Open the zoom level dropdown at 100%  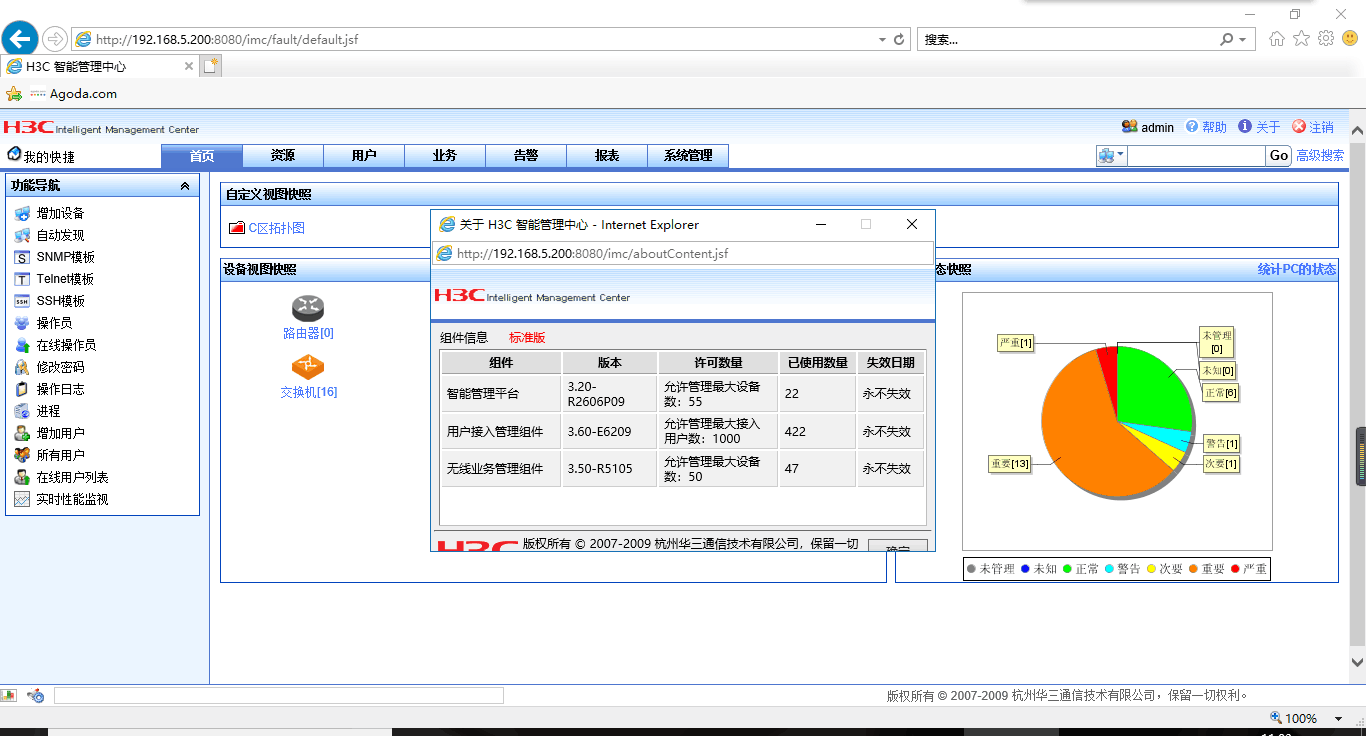[x=1338, y=719]
